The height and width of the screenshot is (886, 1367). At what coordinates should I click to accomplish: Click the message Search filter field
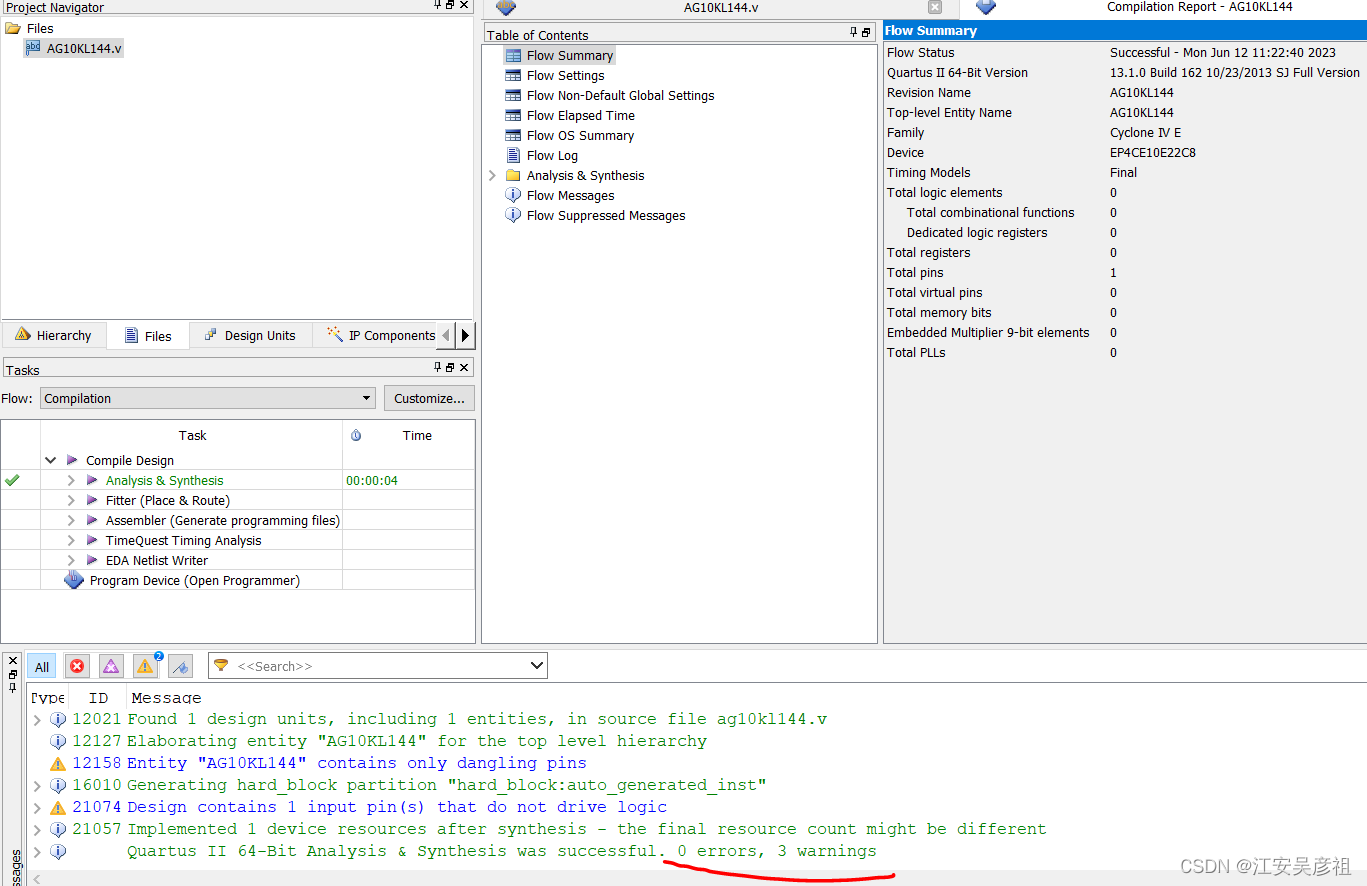click(x=380, y=666)
